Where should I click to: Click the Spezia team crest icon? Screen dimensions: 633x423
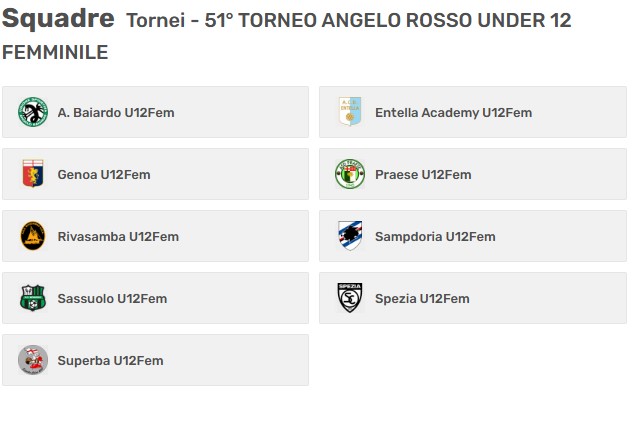pos(350,298)
